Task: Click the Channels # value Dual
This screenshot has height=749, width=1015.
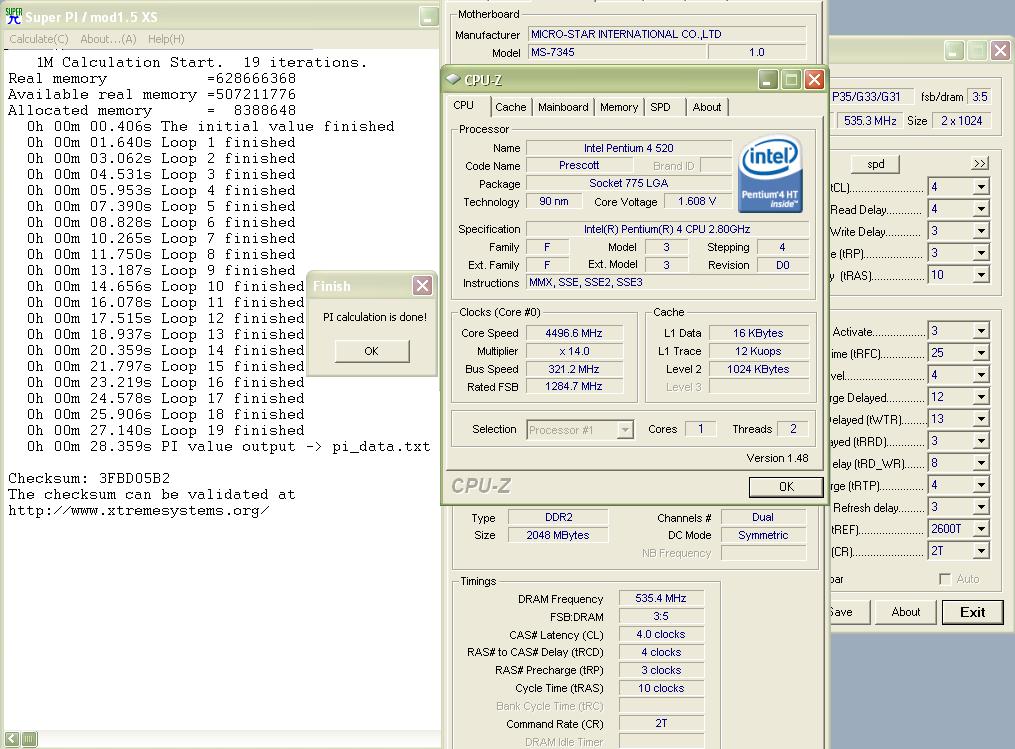Action: (x=763, y=517)
